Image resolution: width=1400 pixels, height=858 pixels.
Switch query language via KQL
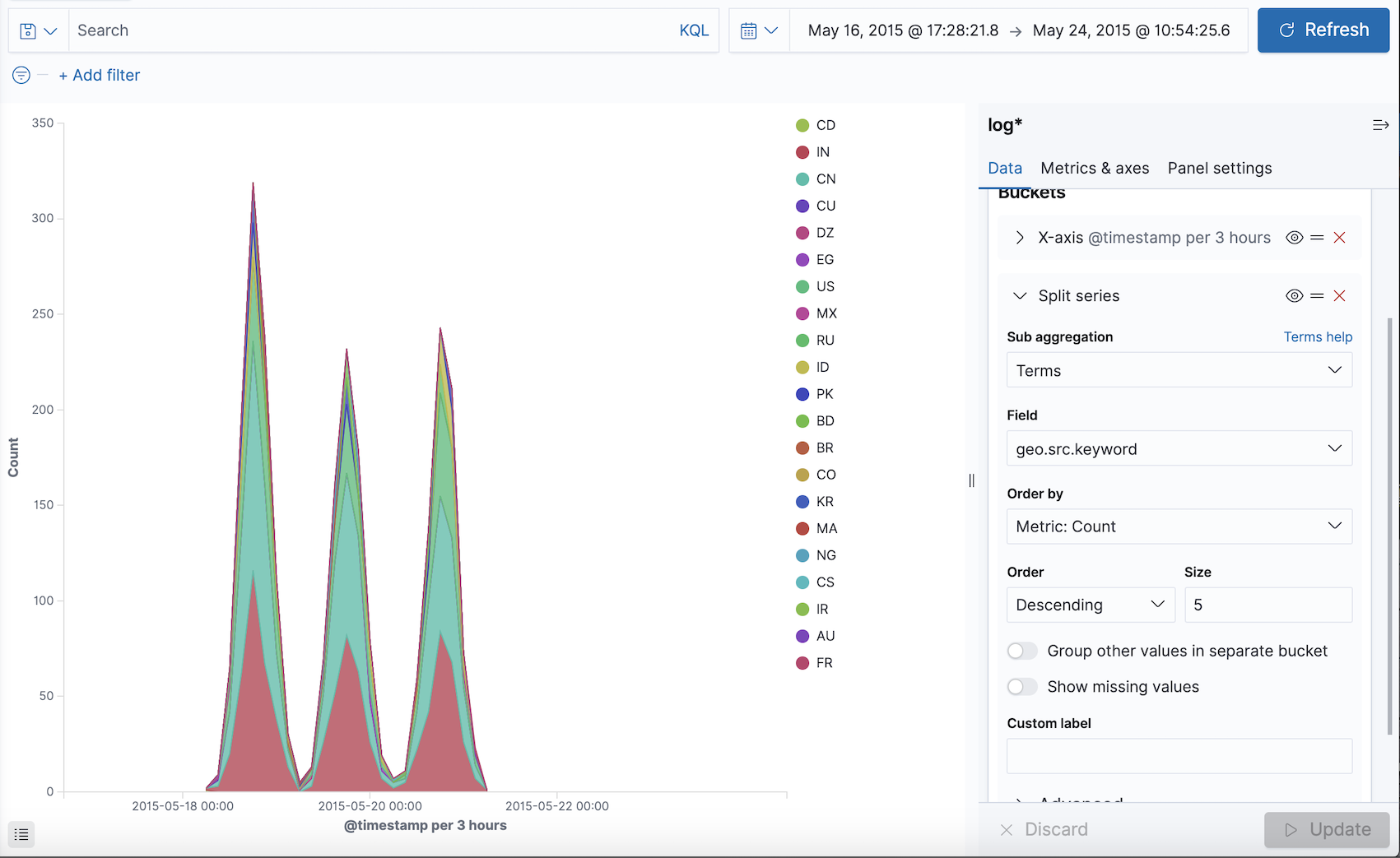[x=694, y=30]
